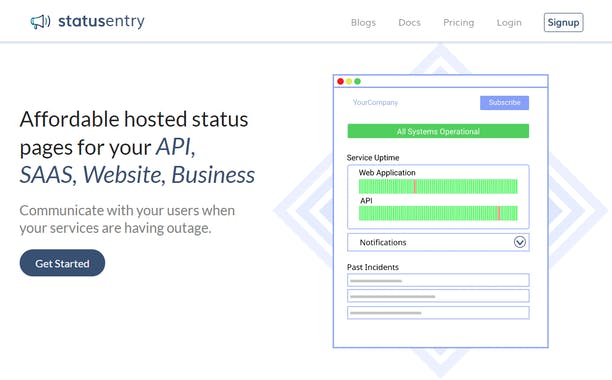
Task: Click the All Systems Operational green banner
Action: coord(438,131)
